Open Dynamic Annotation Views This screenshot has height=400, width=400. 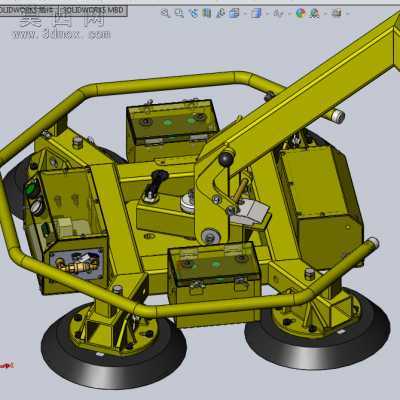[x=221, y=13]
